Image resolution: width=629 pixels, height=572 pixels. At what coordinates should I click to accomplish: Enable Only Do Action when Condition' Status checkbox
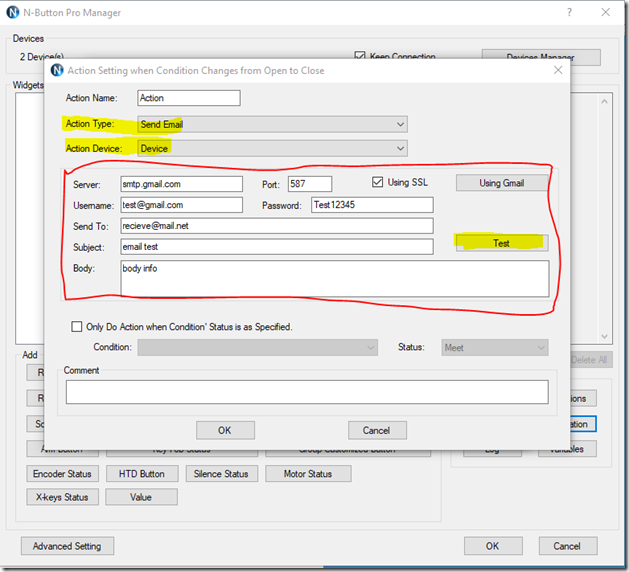(76, 327)
